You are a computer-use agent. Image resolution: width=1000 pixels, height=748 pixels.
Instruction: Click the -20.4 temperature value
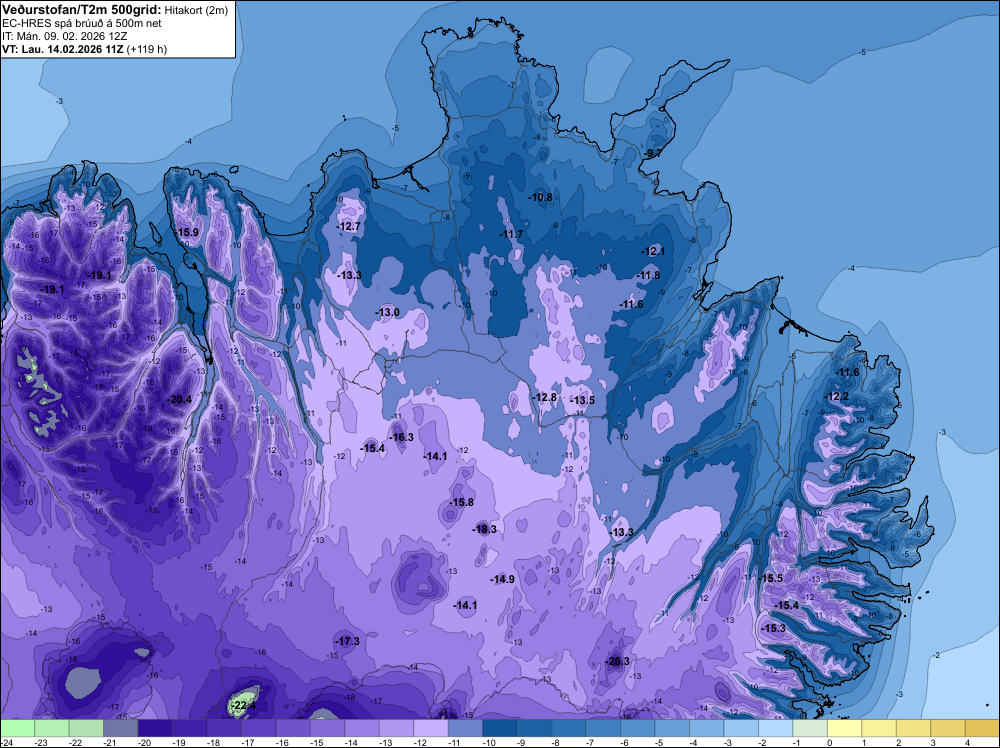pos(179,400)
